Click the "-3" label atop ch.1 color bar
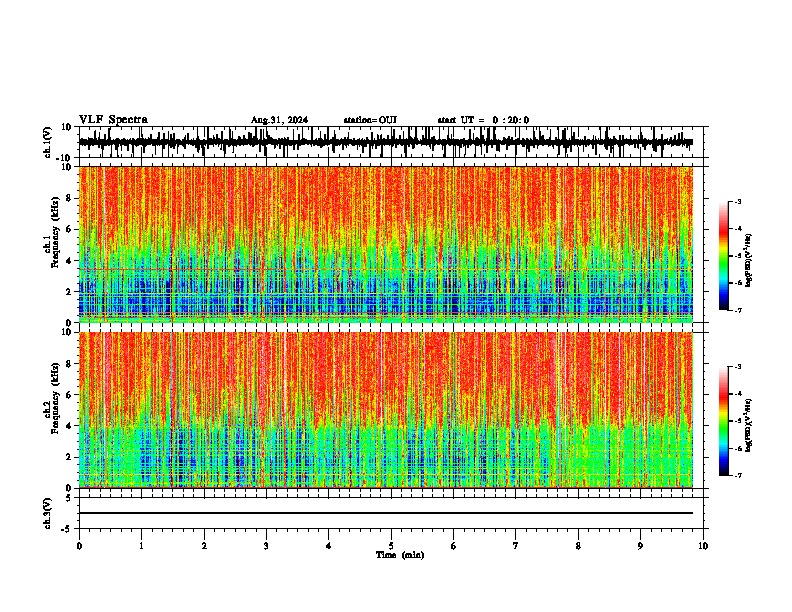792x612 pixels. coord(738,202)
